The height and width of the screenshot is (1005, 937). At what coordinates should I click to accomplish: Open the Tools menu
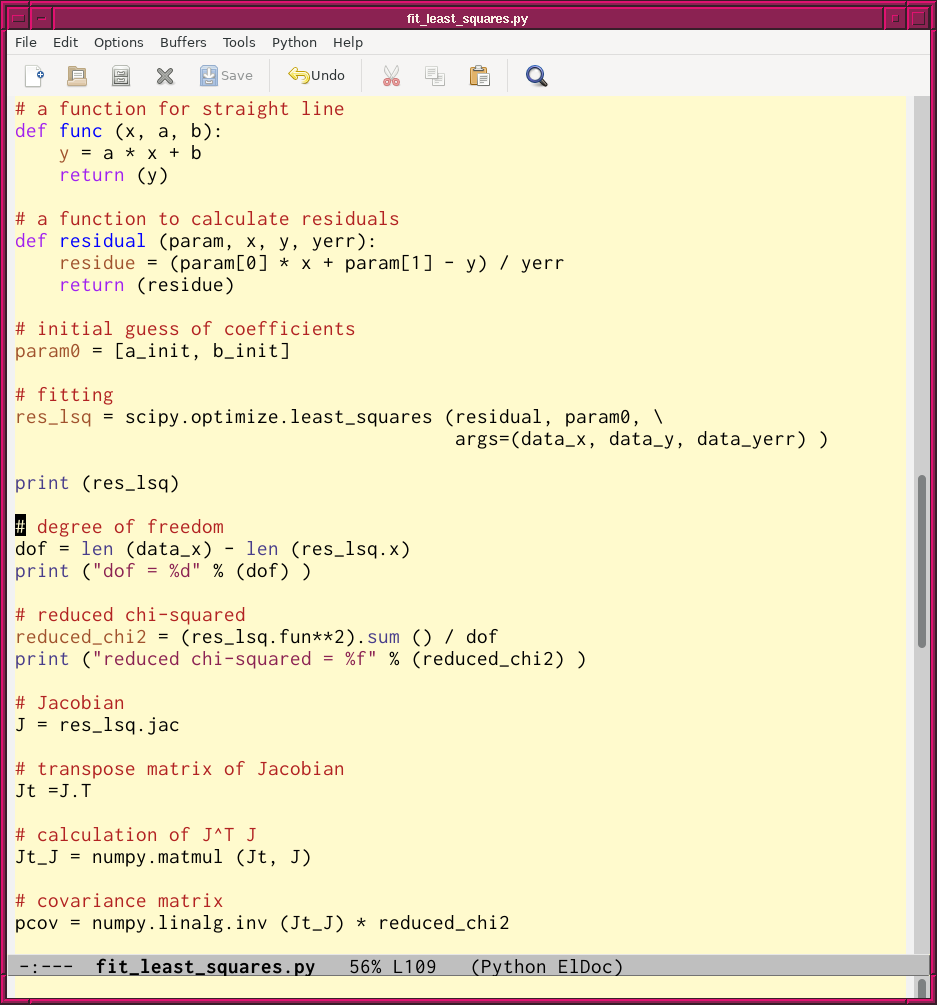pos(239,42)
